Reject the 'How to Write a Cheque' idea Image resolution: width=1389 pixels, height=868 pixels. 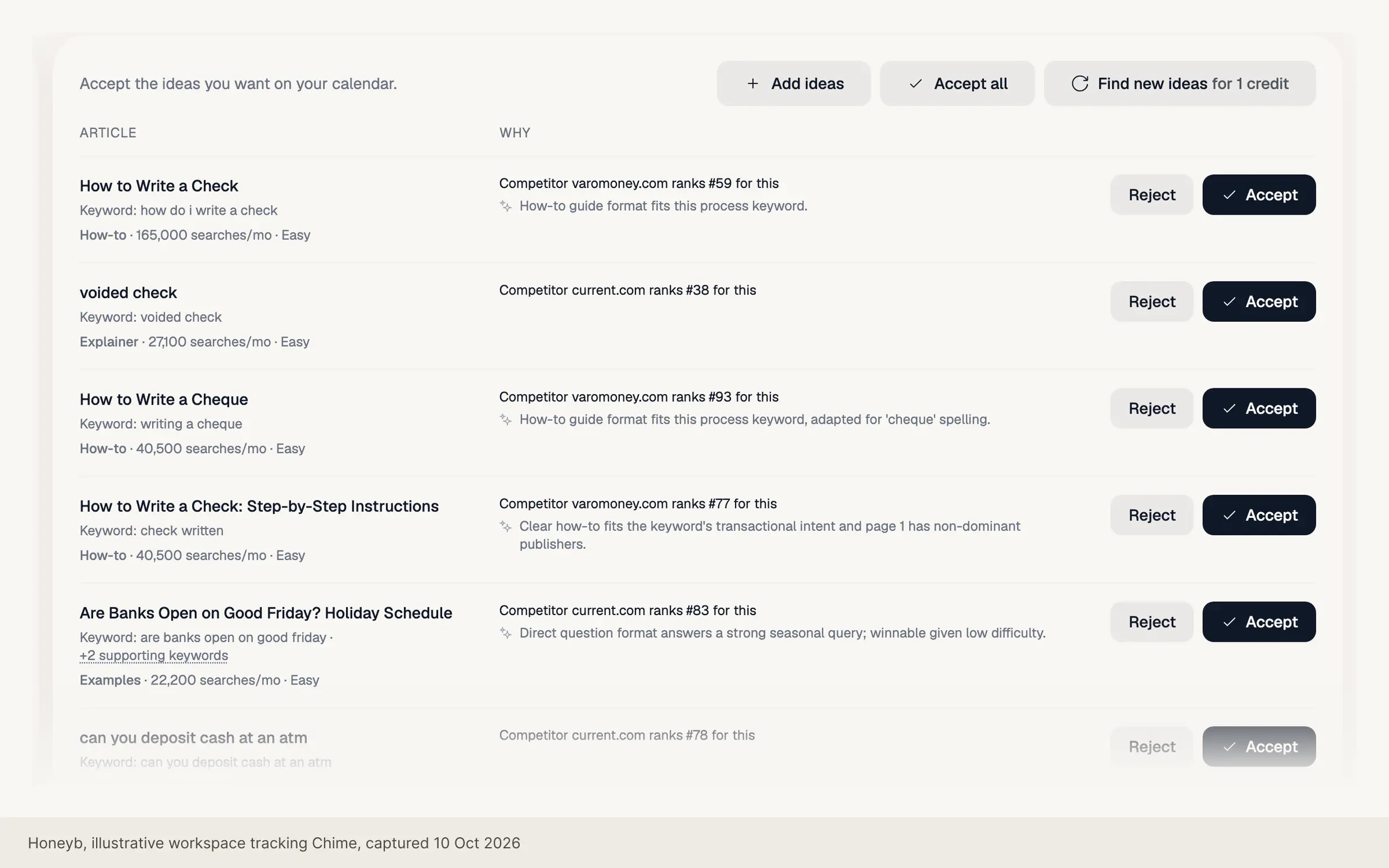coord(1152,408)
